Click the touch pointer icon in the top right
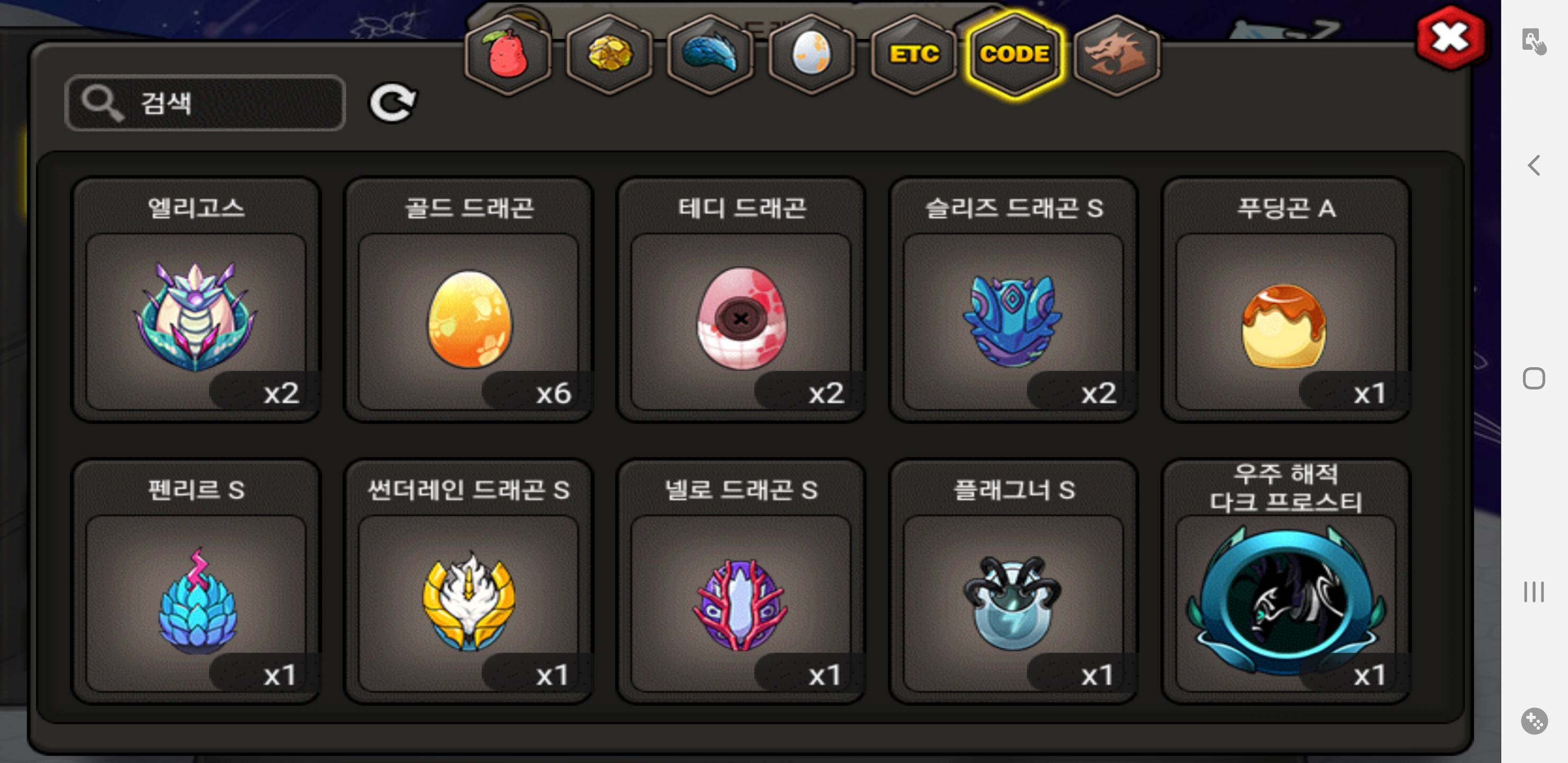 pyautogui.click(x=1534, y=41)
